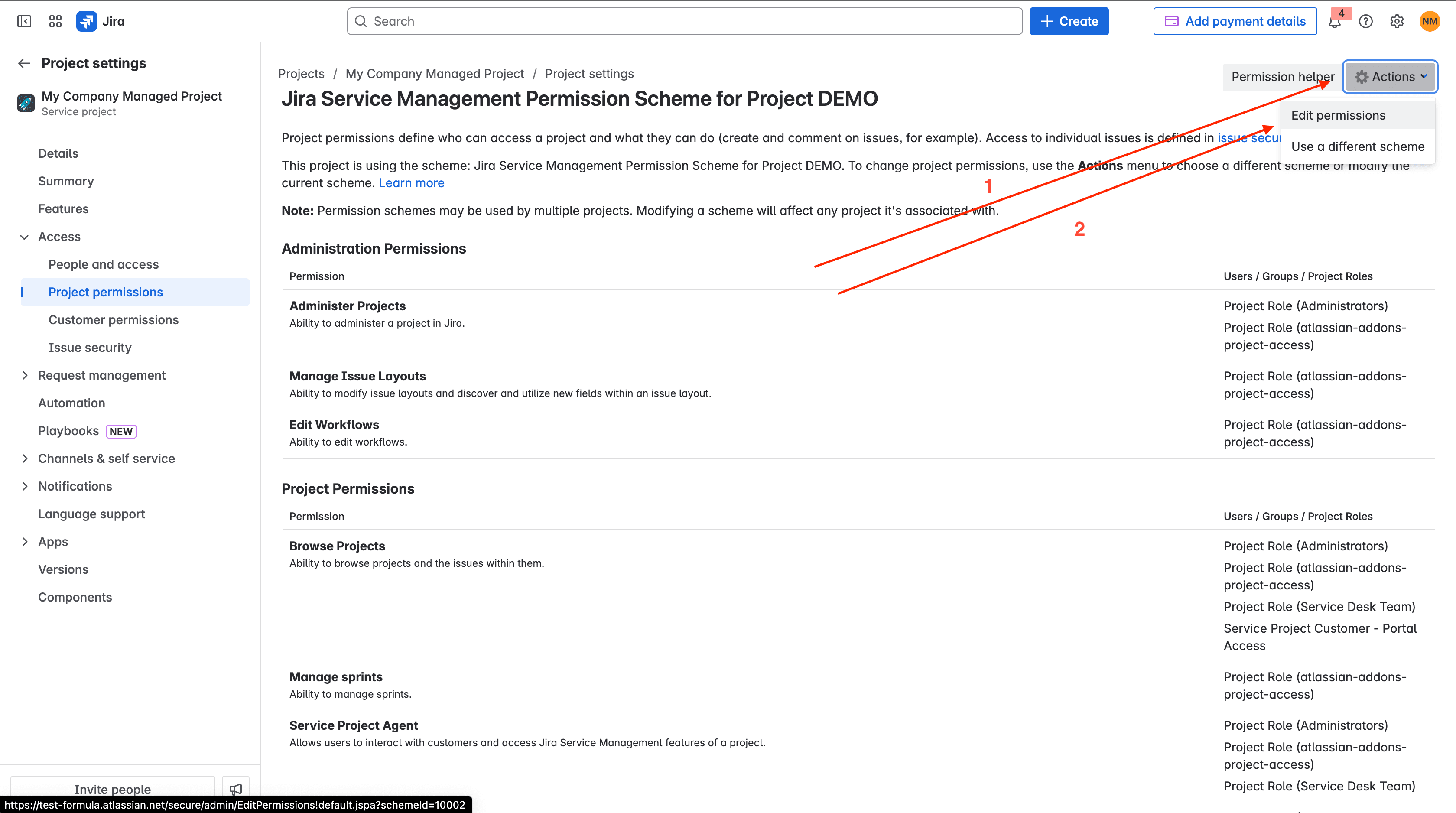Open Customer permissions page

[114, 319]
